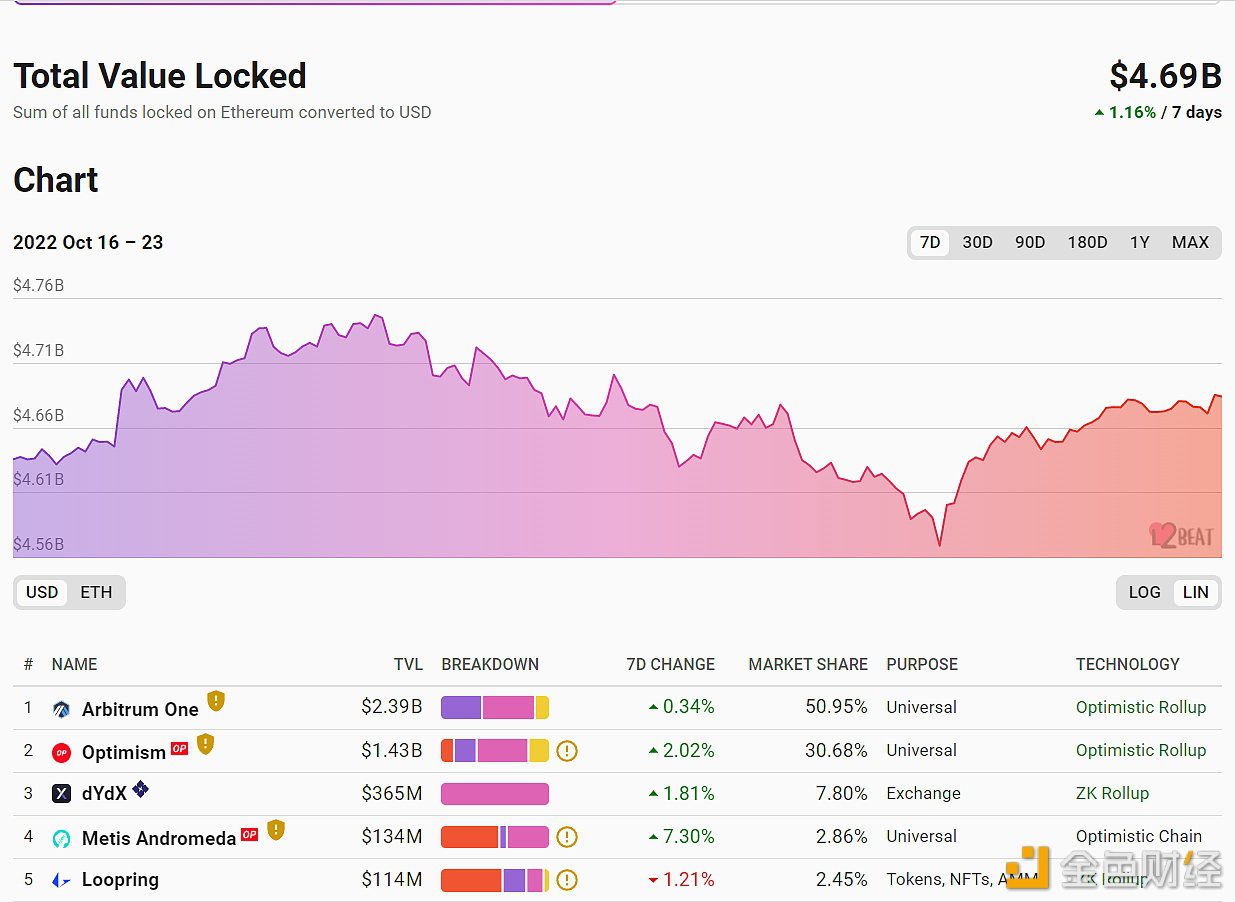Click the dYdX black X logo
Image resolution: width=1235 pixels, height=902 pixels.
coord(62,794)
